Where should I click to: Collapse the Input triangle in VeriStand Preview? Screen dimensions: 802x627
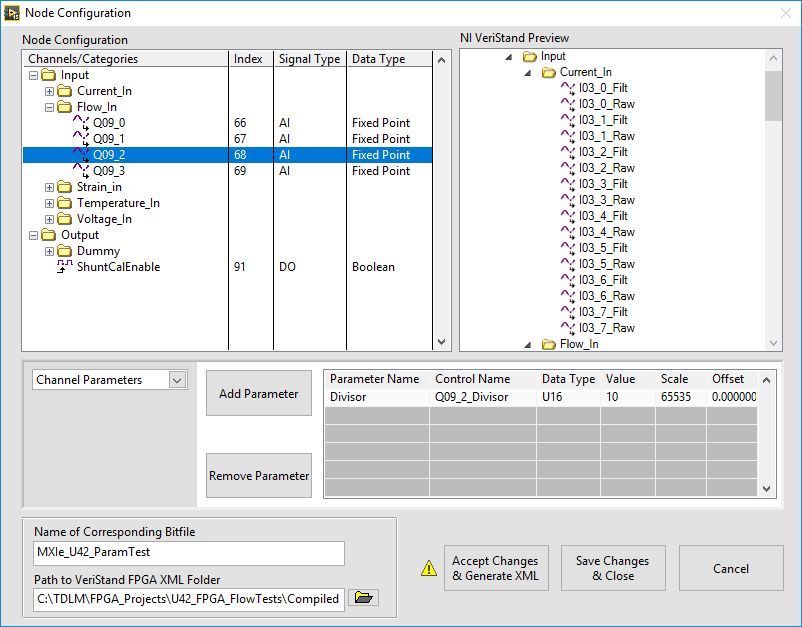509,57
